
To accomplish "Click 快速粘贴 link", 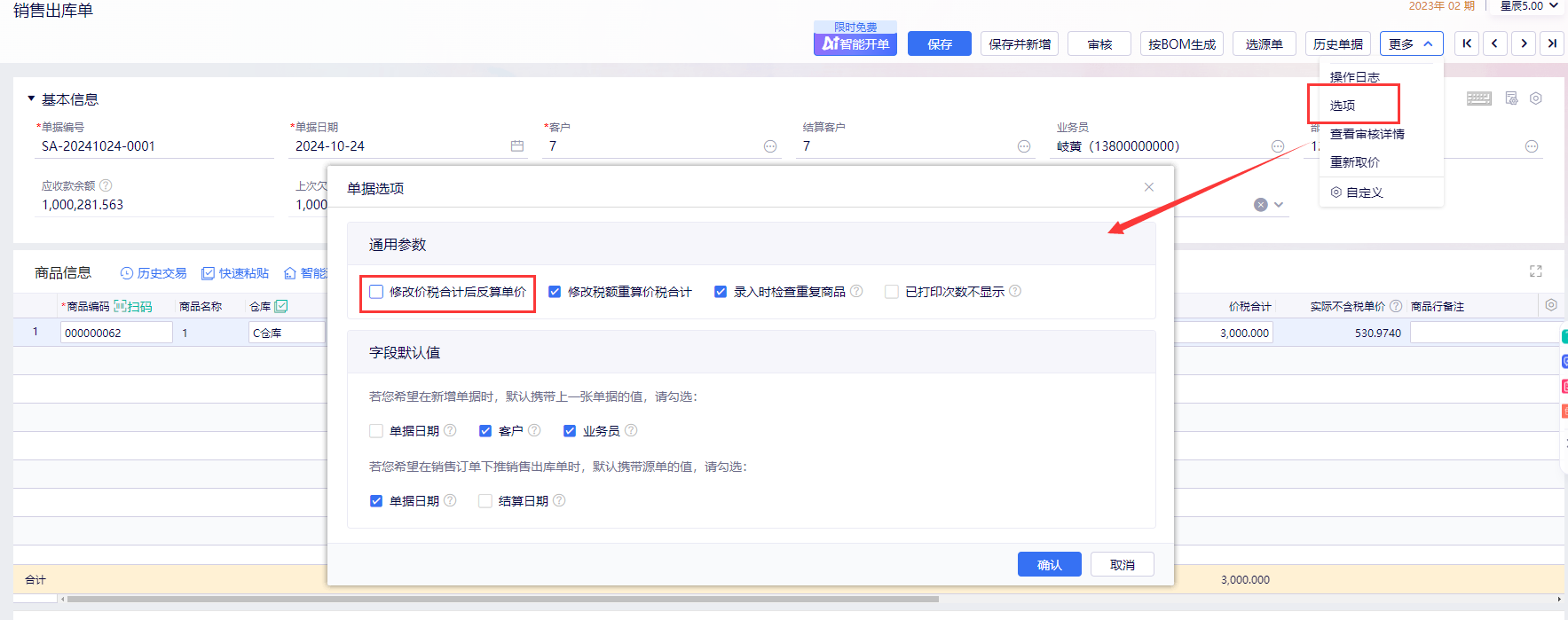I will click(x=235, y=273).
